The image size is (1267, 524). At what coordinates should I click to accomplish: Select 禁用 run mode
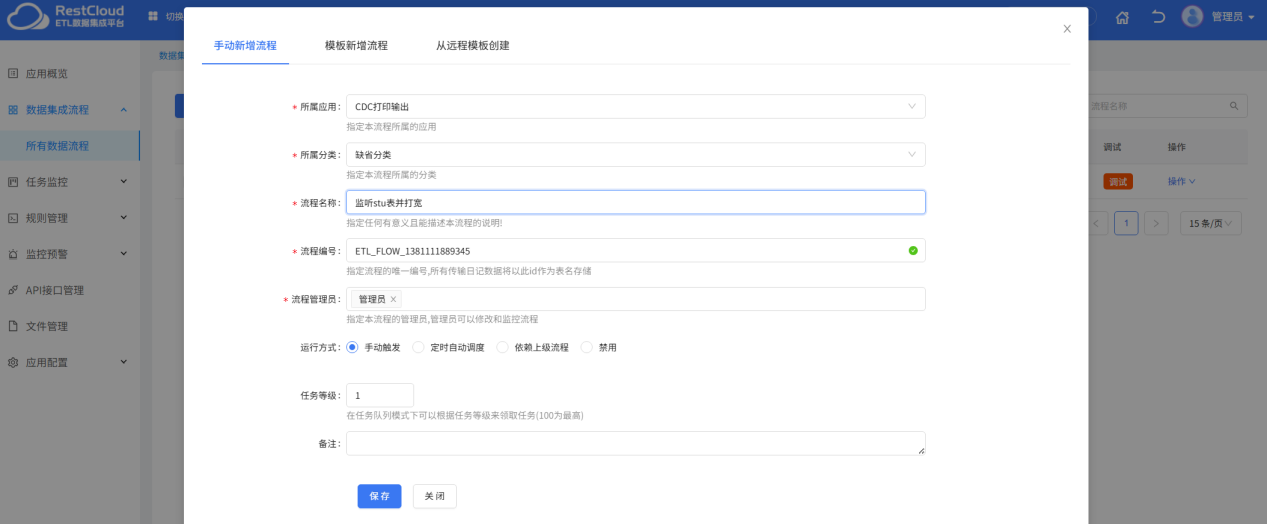pyautogui.click(x=587, y=347)
